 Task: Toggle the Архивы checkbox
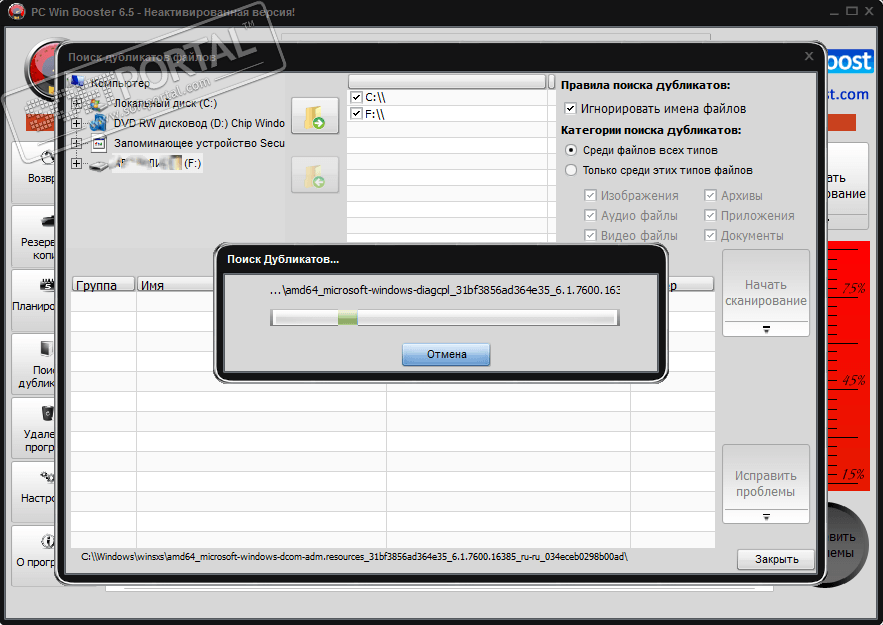tap(710, 195)
